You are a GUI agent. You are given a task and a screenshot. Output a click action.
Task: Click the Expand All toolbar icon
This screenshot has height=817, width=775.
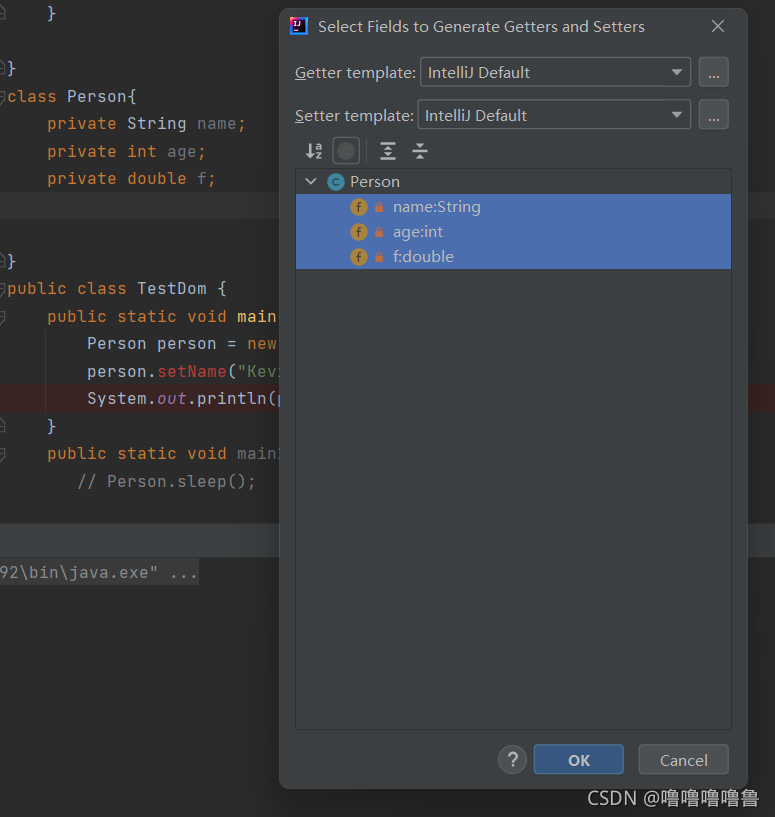coord(388,151)
